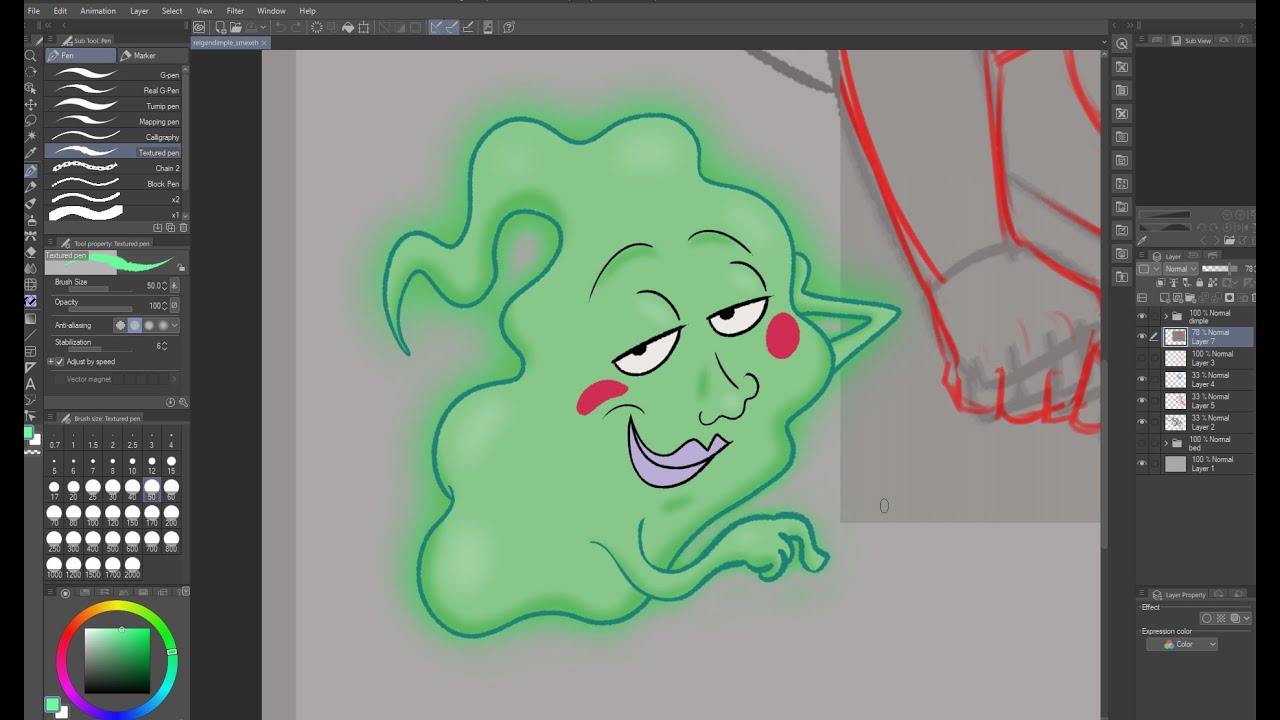This screenshot has height=720, width=1280.
Task: Choose the G-pen sub tool
Action: click(x=113, y=75)
